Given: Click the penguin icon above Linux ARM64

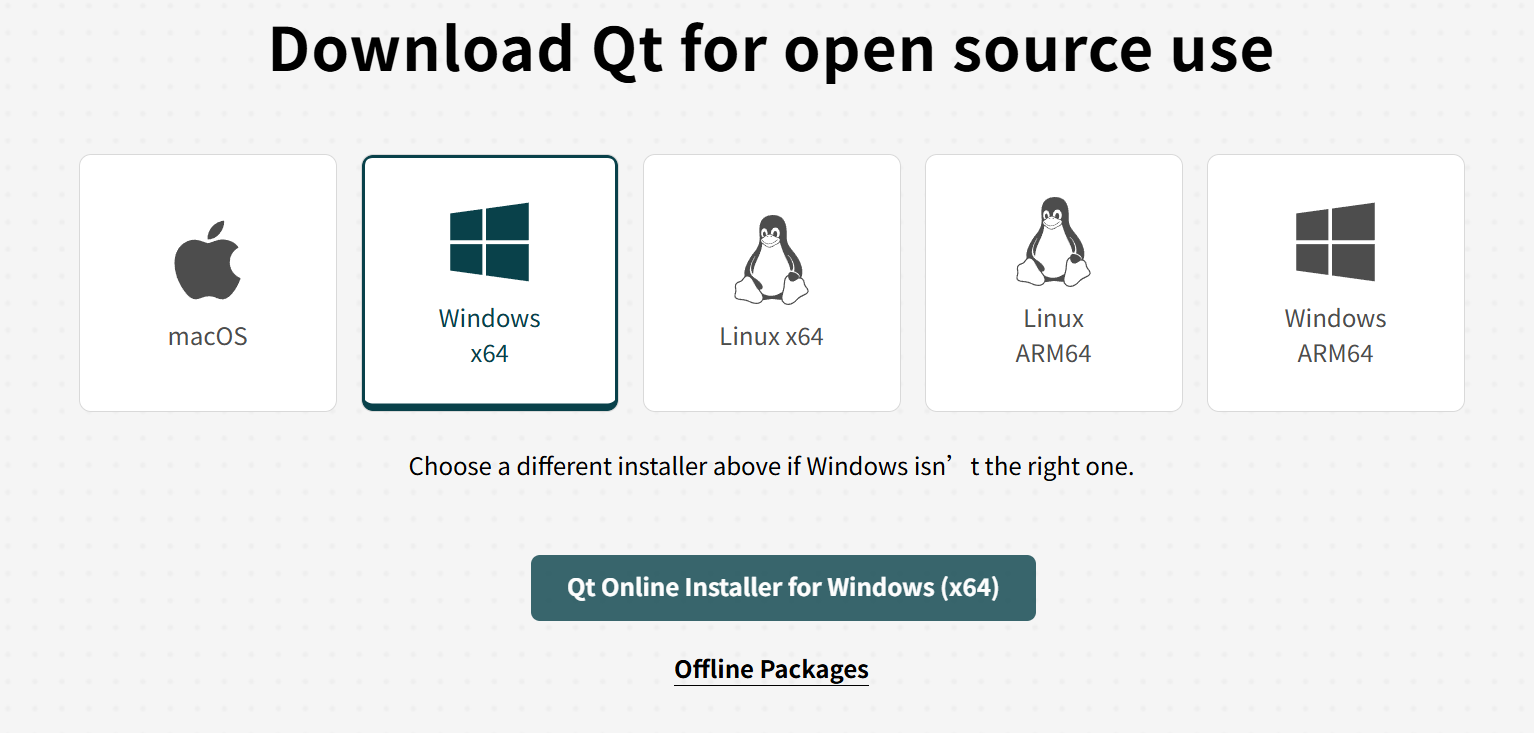Looking at the screenshot, I should pyautogui.click(x=1054, y=242).
